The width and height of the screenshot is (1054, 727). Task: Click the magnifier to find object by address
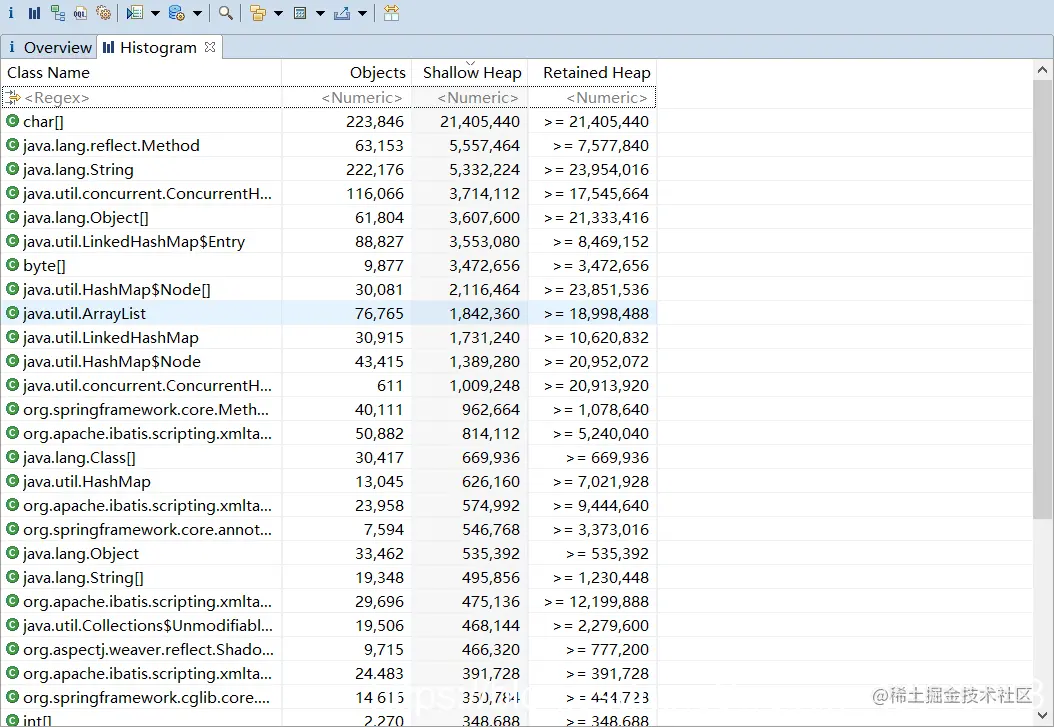pos(226,13)
